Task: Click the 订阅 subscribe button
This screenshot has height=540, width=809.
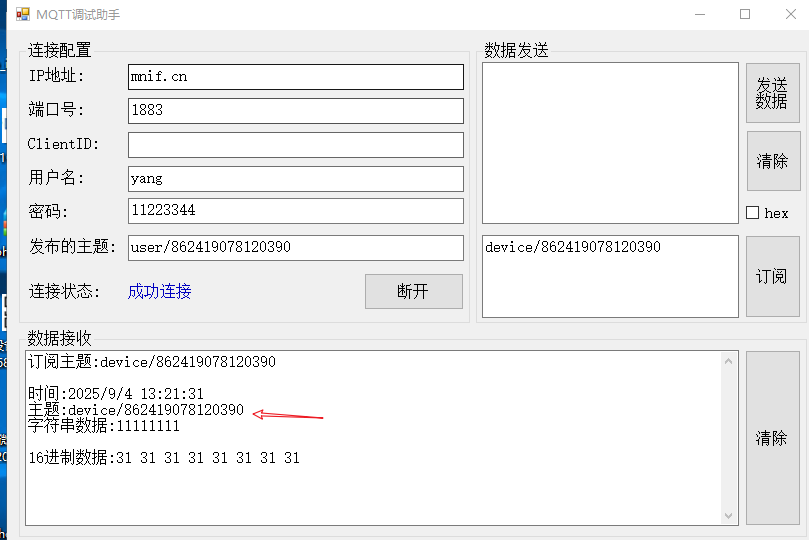Action: pyautogui.click(x=772, y=276)
